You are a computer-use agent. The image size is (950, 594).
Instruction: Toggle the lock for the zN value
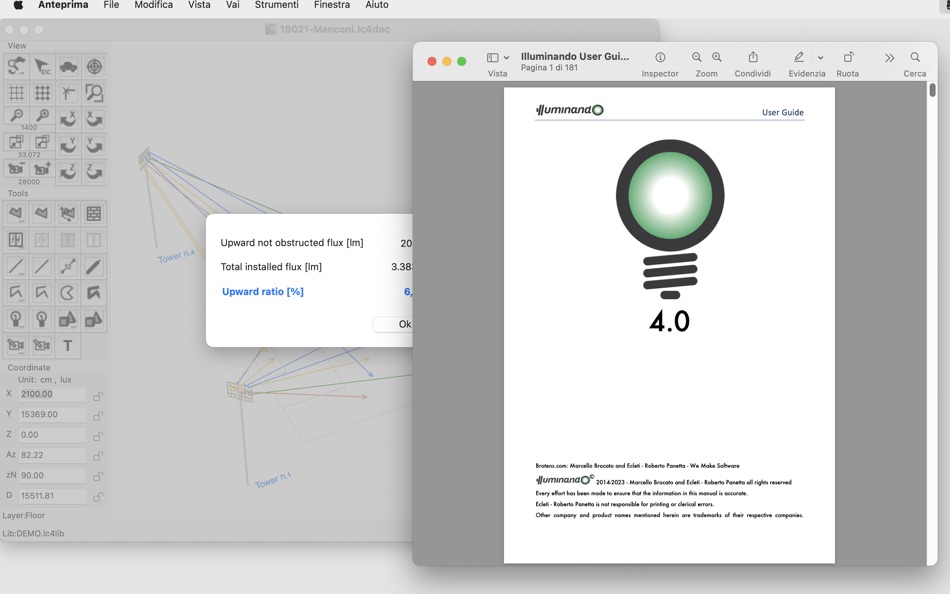pos(97,476)
